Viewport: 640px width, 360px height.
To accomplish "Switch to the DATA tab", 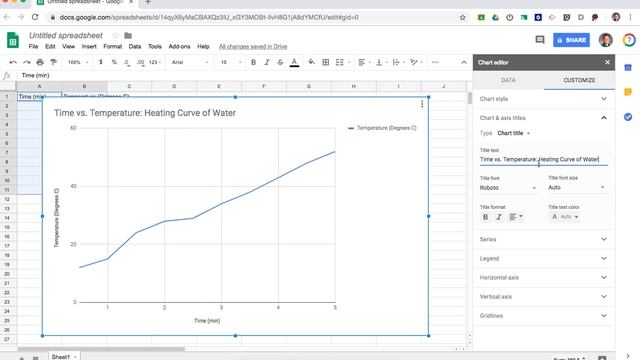I will coord(508,80).
